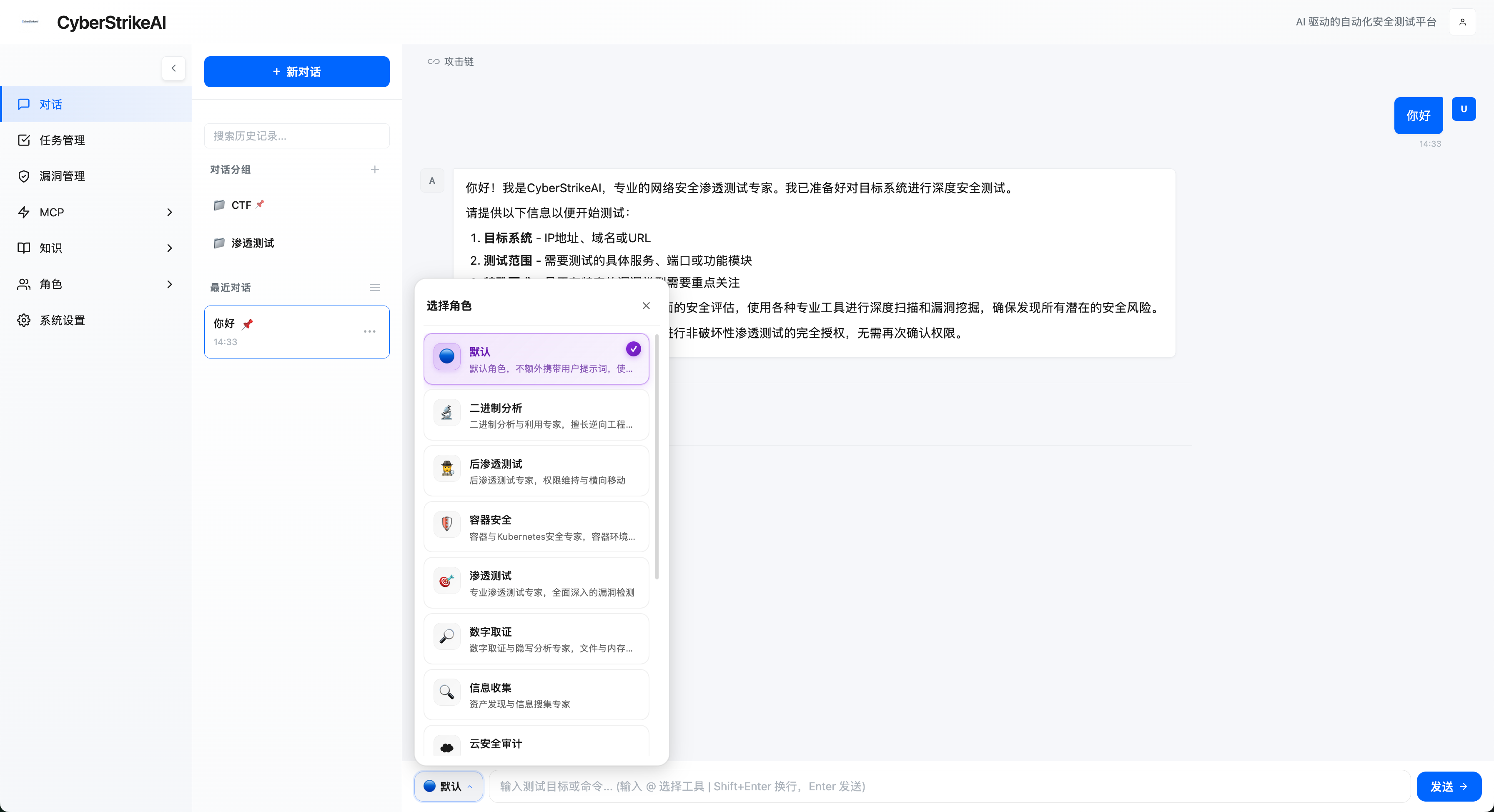Viewport: 1494px width, 812px height.
Task: Click the CyberStrikeAI logo image
Action: pos(30,22)
